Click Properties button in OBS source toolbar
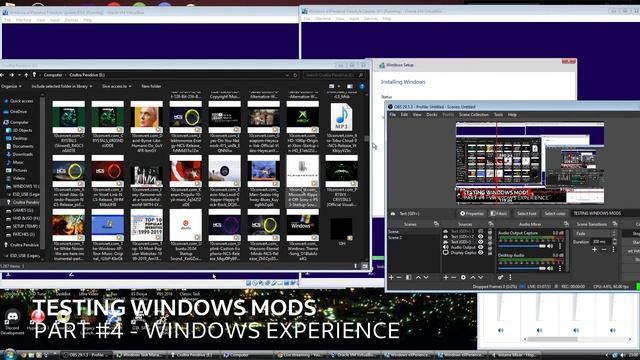The image size is (640, 360). tap(471, 213)
